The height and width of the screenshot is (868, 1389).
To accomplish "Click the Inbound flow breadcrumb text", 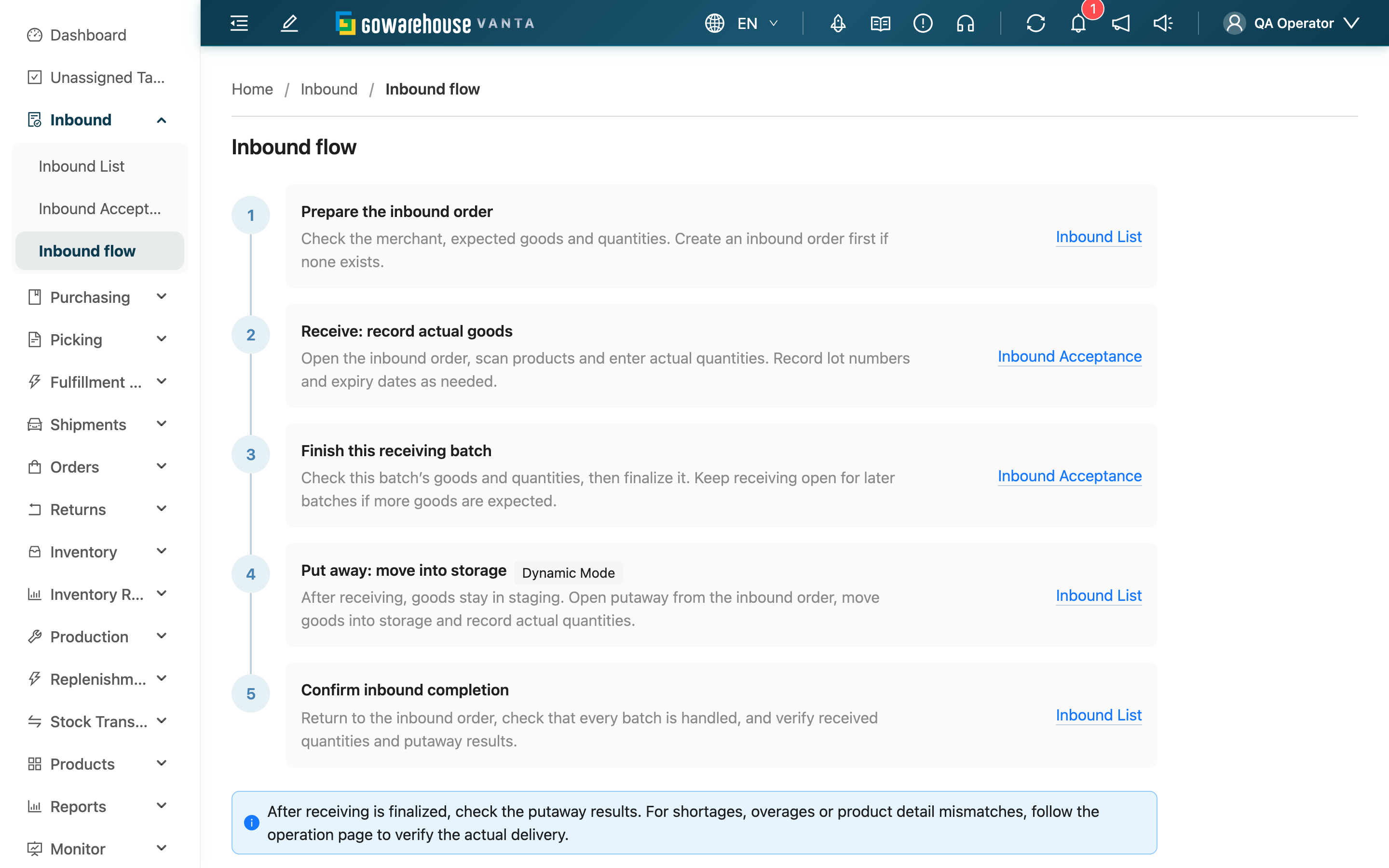I will click(432, 89).
